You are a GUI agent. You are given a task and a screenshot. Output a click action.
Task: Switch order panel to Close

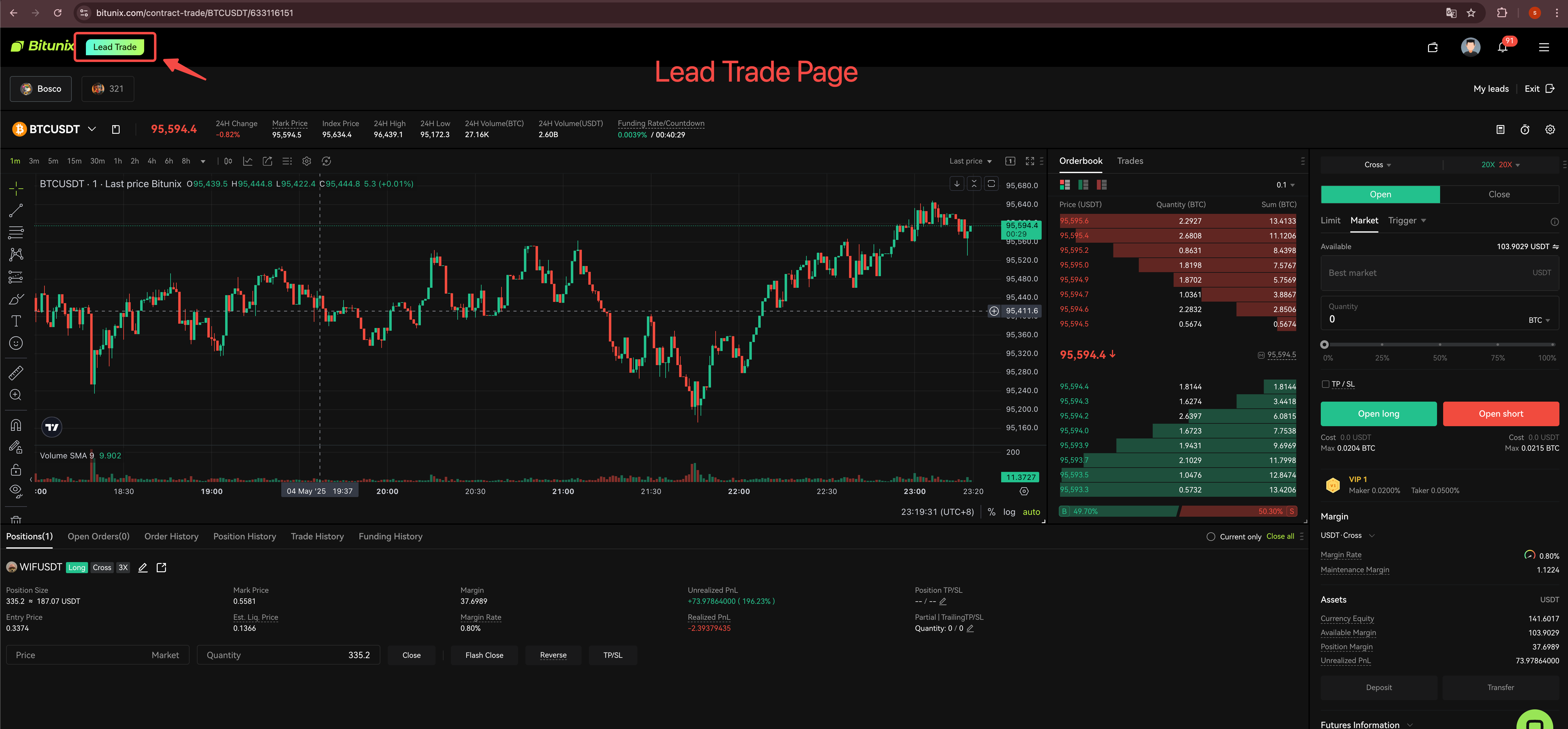pos(1499,194)
